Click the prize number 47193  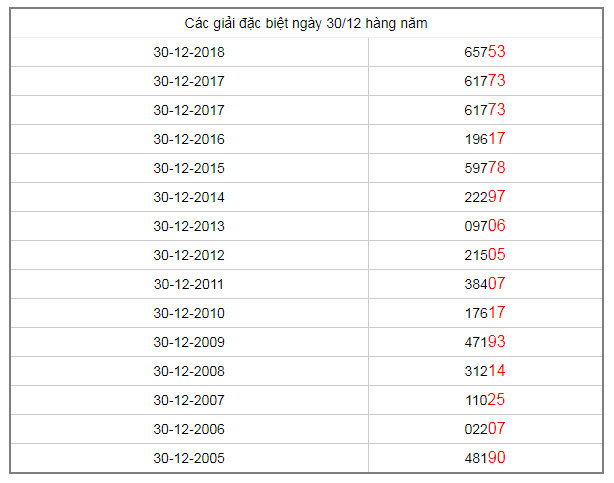click(x=485, y=342)
